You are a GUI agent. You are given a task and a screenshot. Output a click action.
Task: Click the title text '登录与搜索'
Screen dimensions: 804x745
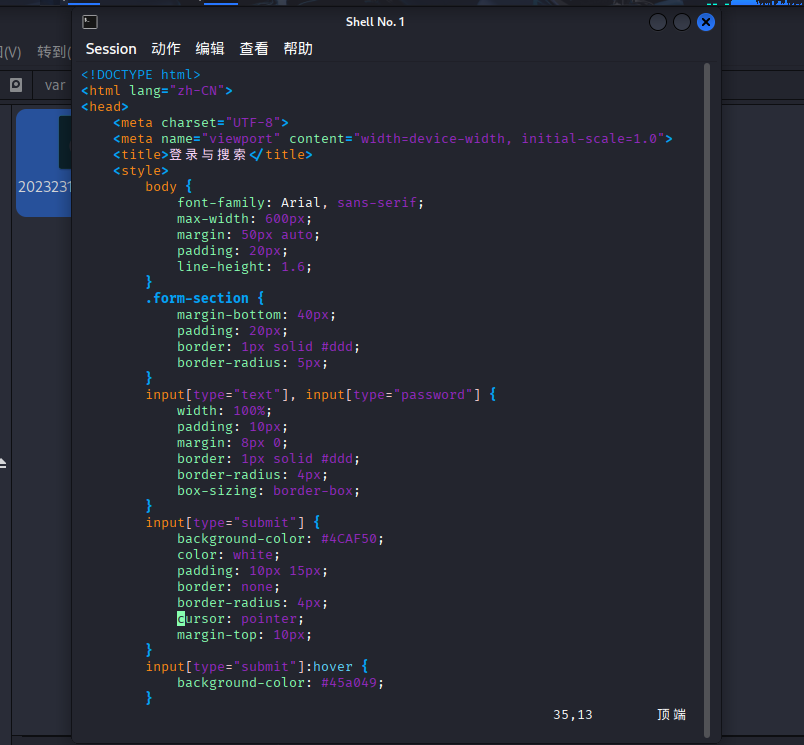(208, 154)
